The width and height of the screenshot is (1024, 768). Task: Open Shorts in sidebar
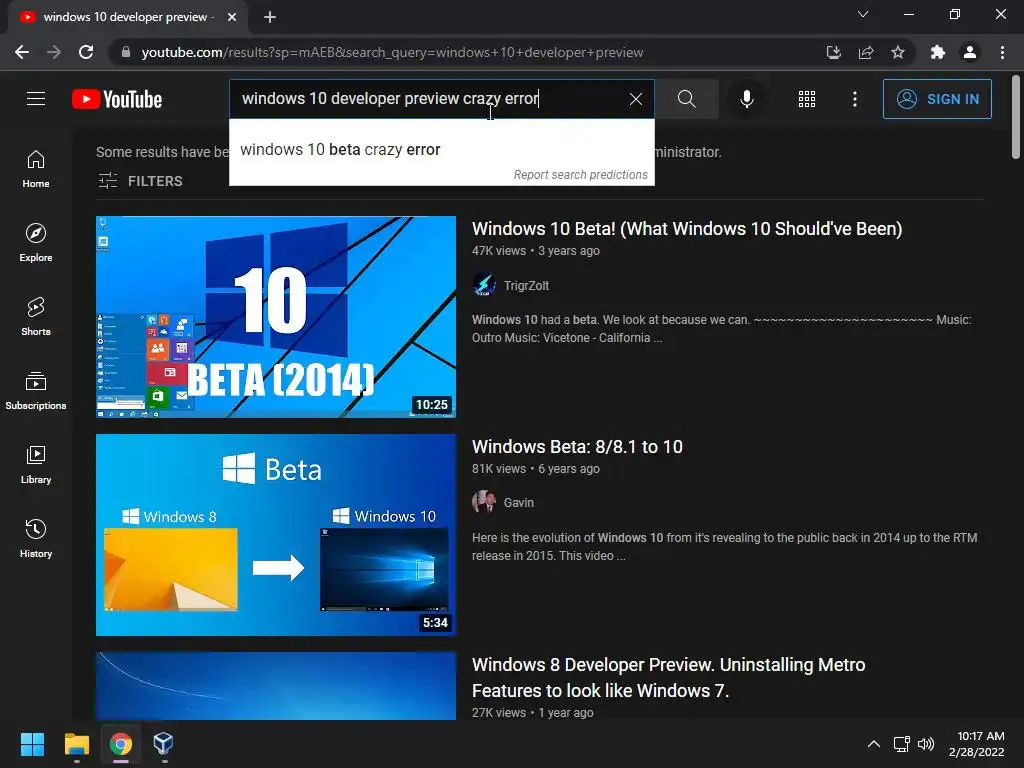tap(36, 317)
